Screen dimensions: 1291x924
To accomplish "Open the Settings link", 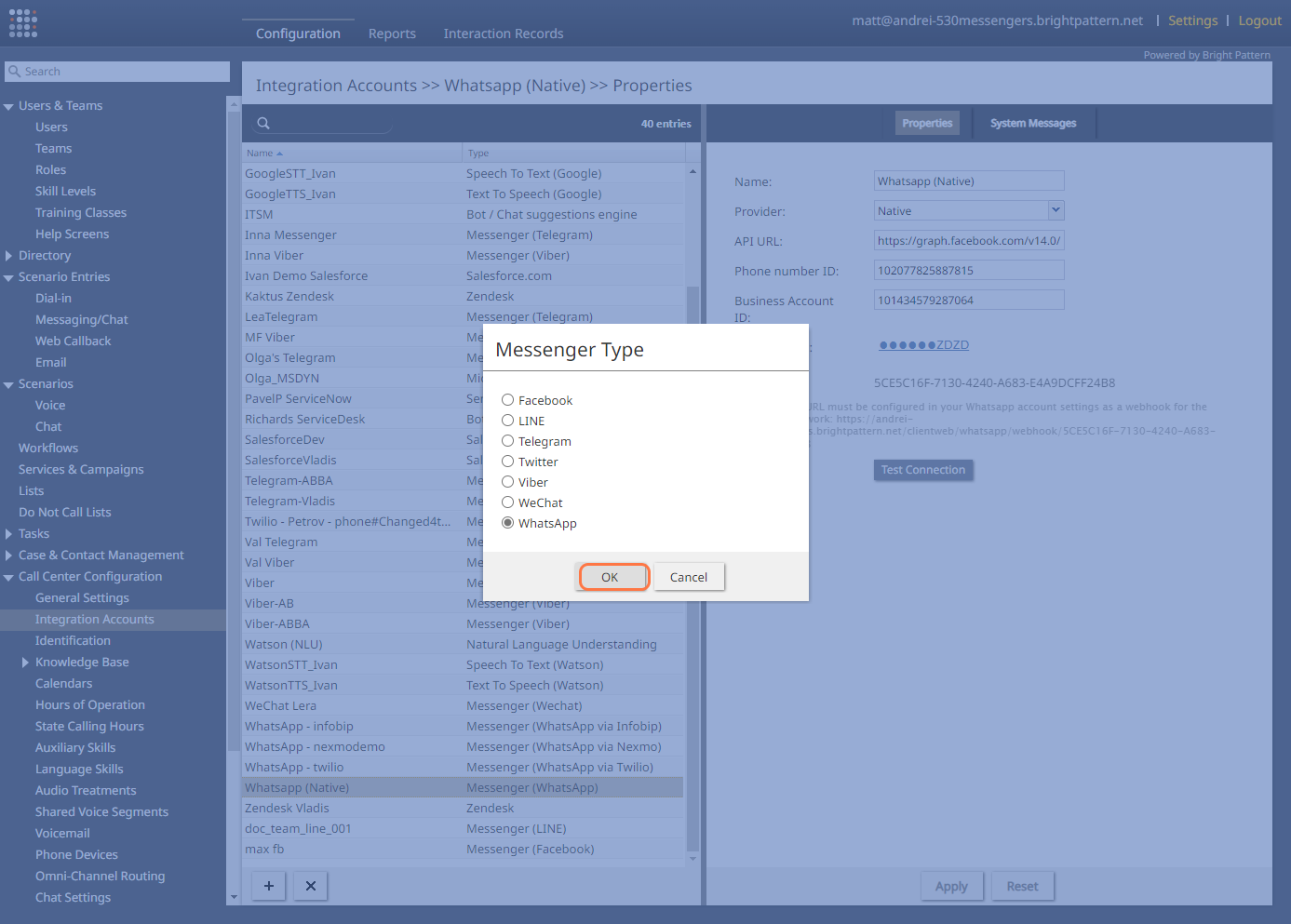I will (x=1192, y=20).
